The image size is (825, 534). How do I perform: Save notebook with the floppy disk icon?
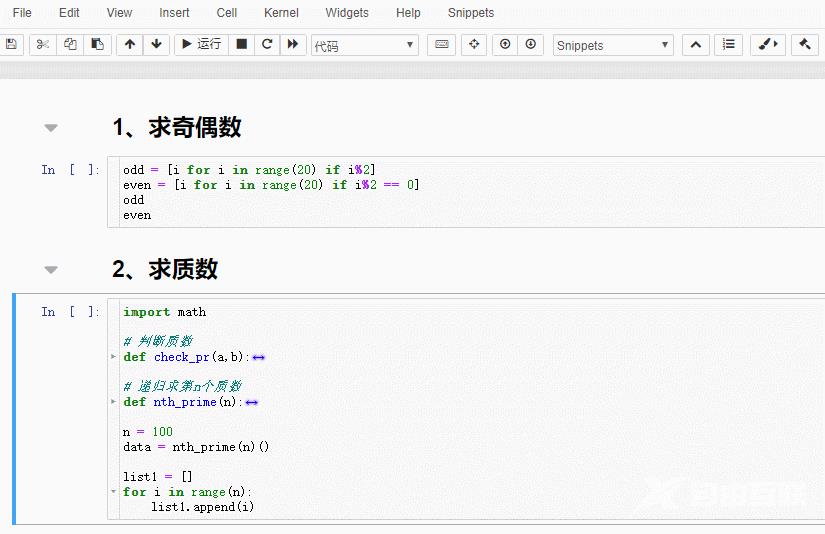[11, 44]
